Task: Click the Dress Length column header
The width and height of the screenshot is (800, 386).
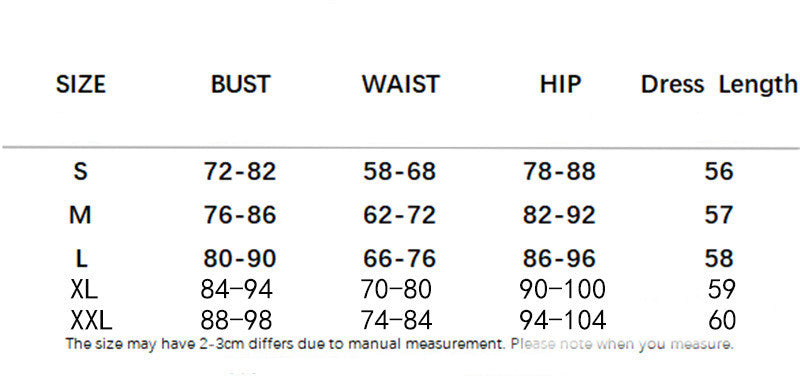Action: point(719,85)
